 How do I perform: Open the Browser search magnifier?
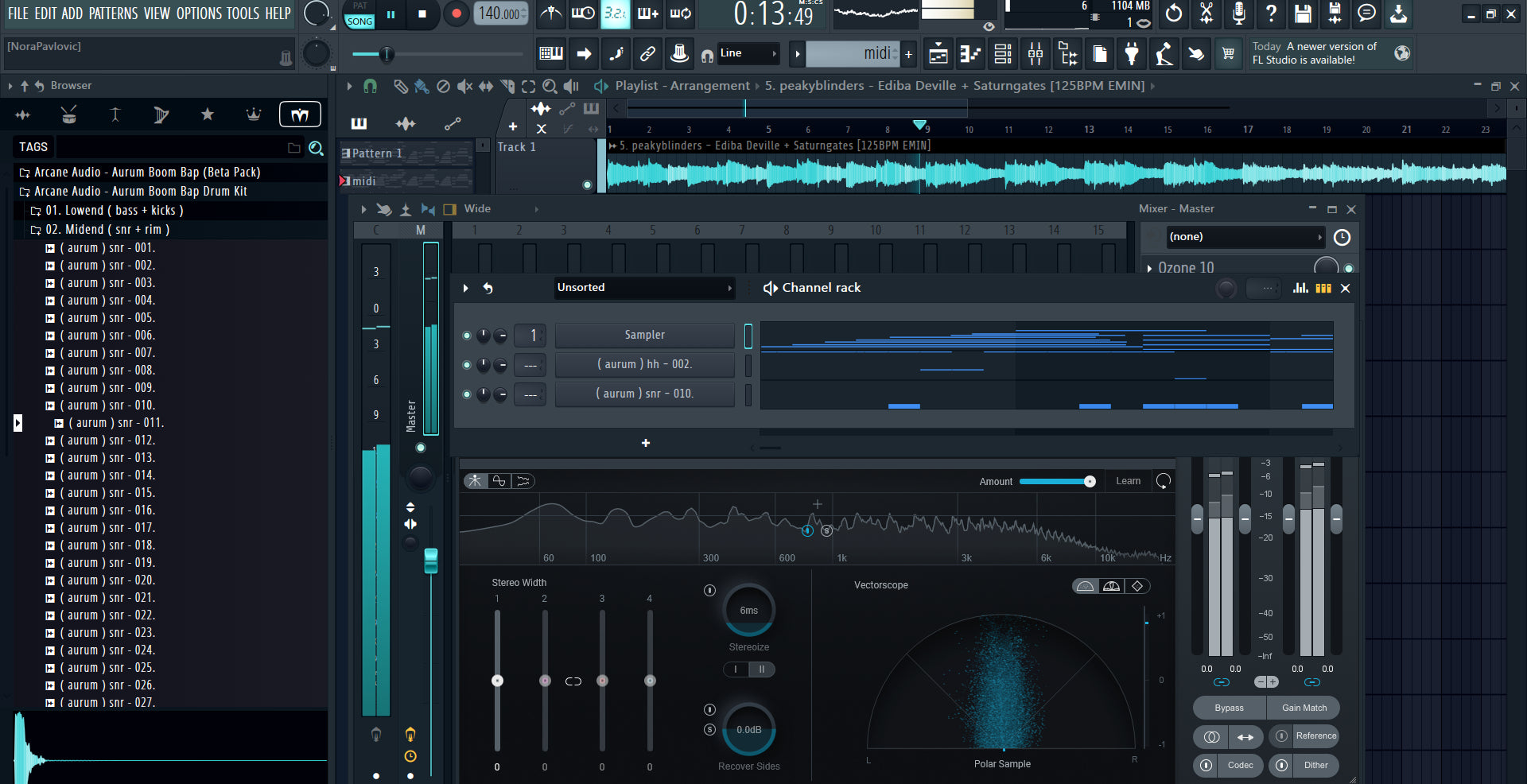(x=316, y=149)
